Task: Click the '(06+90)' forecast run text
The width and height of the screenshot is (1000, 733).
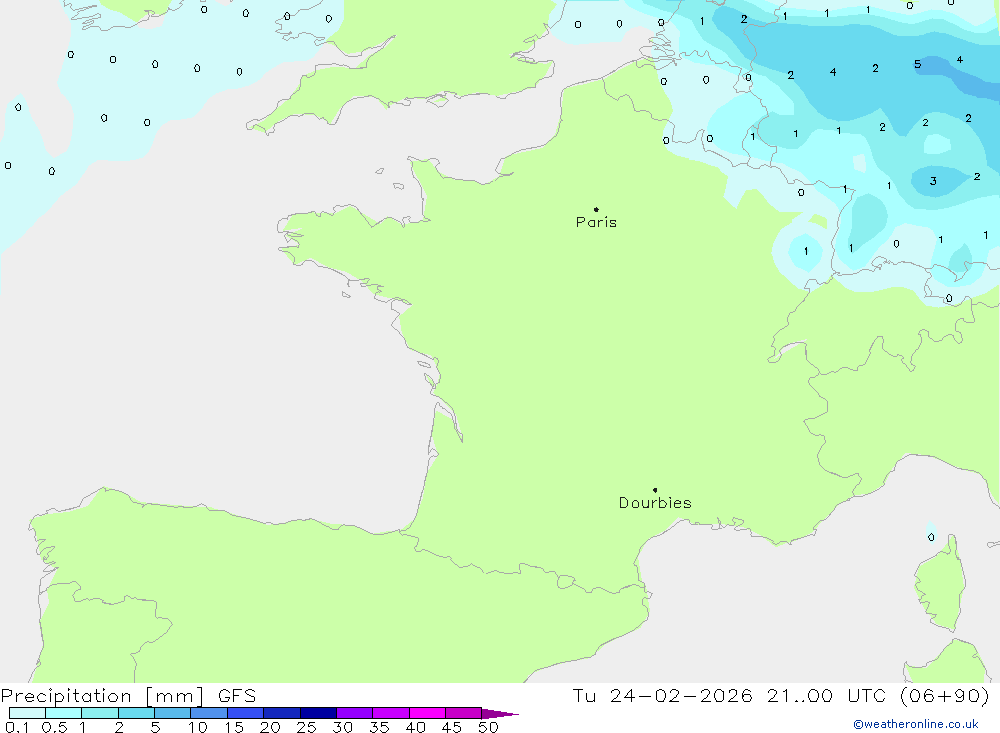Action: coord(945,695)
